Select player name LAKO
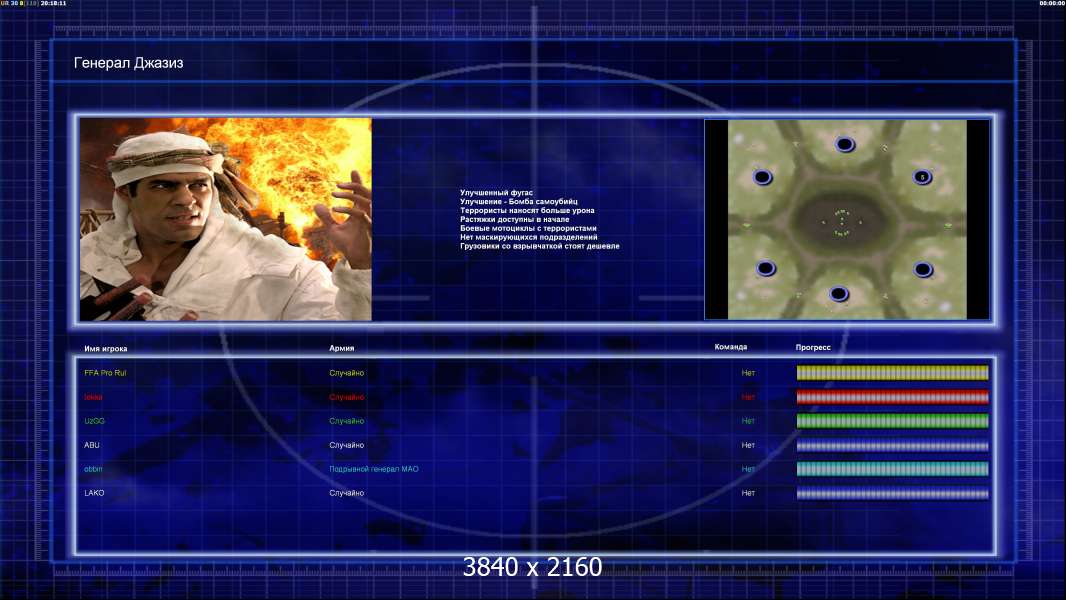The image size is (1066, 600). [94, 493]
